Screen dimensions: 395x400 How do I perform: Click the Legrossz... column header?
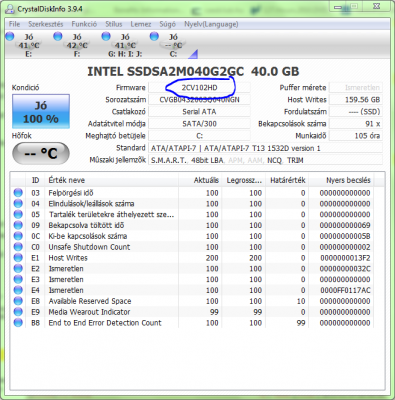[x=244, y=180]
